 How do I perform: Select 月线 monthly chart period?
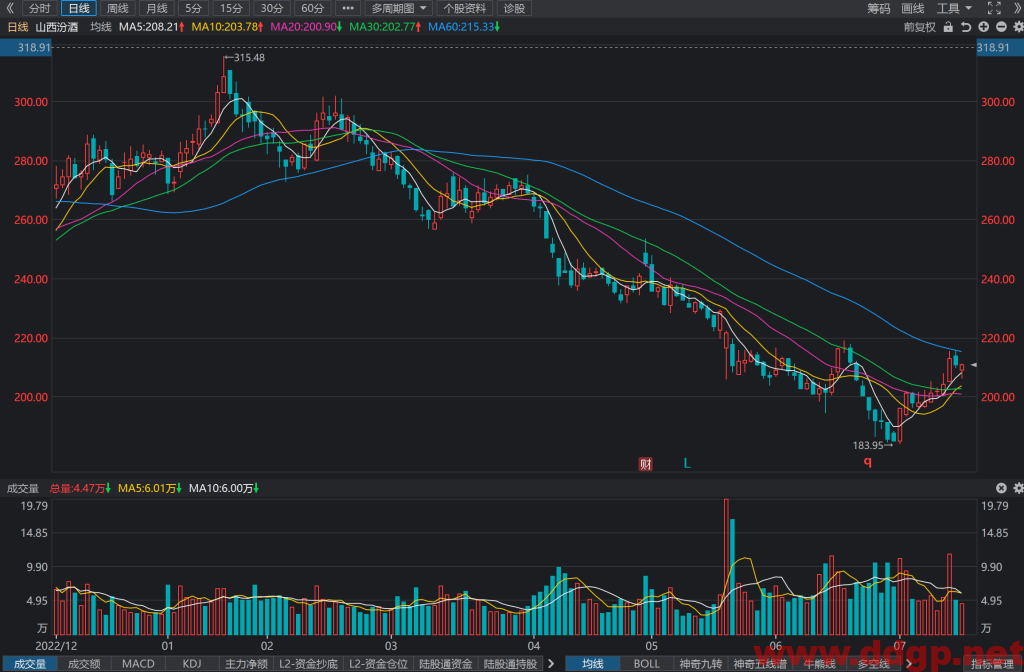(157, 8)
